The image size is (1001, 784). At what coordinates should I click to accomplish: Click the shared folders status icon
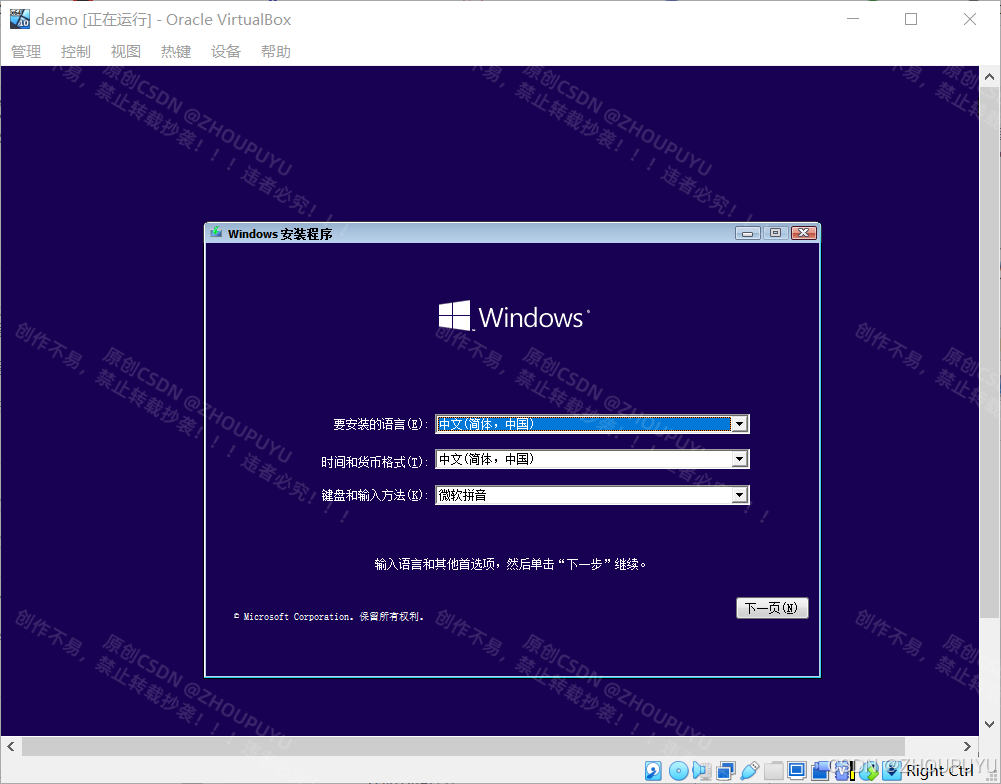[x=774, y=771]
